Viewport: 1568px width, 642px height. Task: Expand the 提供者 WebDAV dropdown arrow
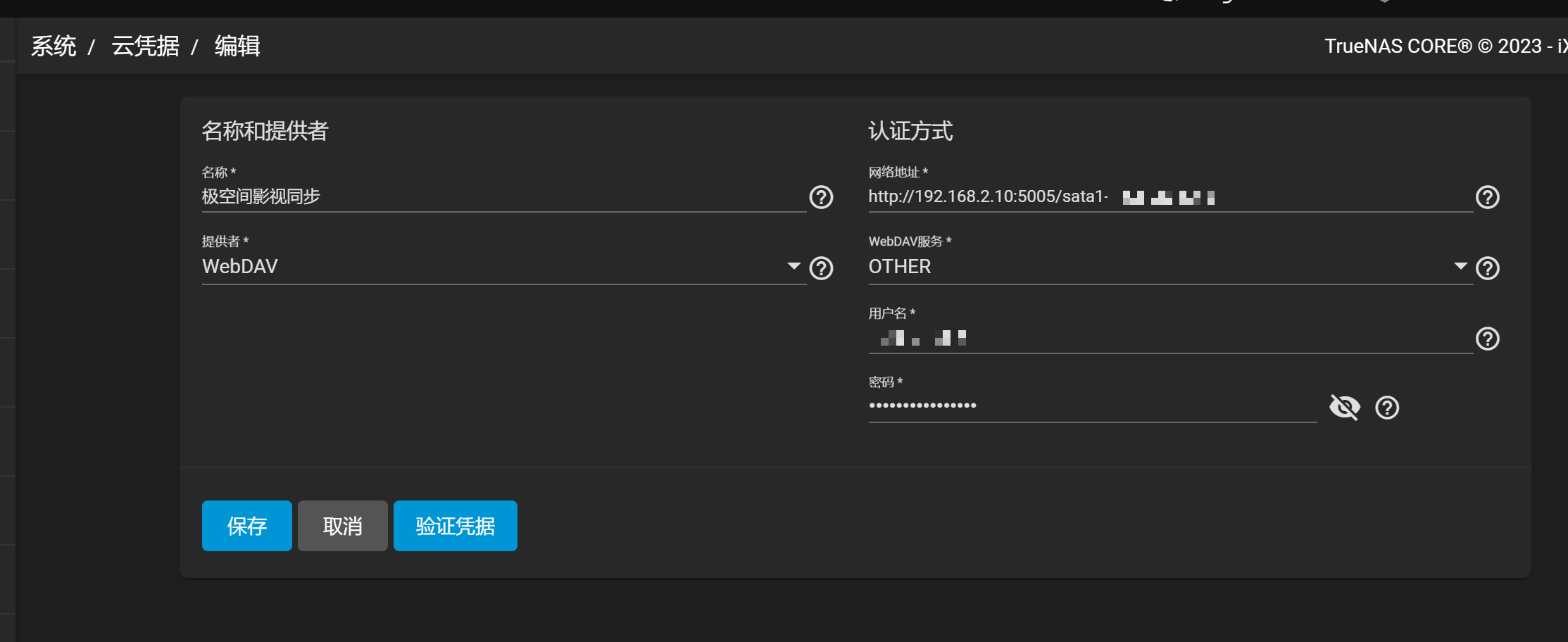(x=794, y=266)
